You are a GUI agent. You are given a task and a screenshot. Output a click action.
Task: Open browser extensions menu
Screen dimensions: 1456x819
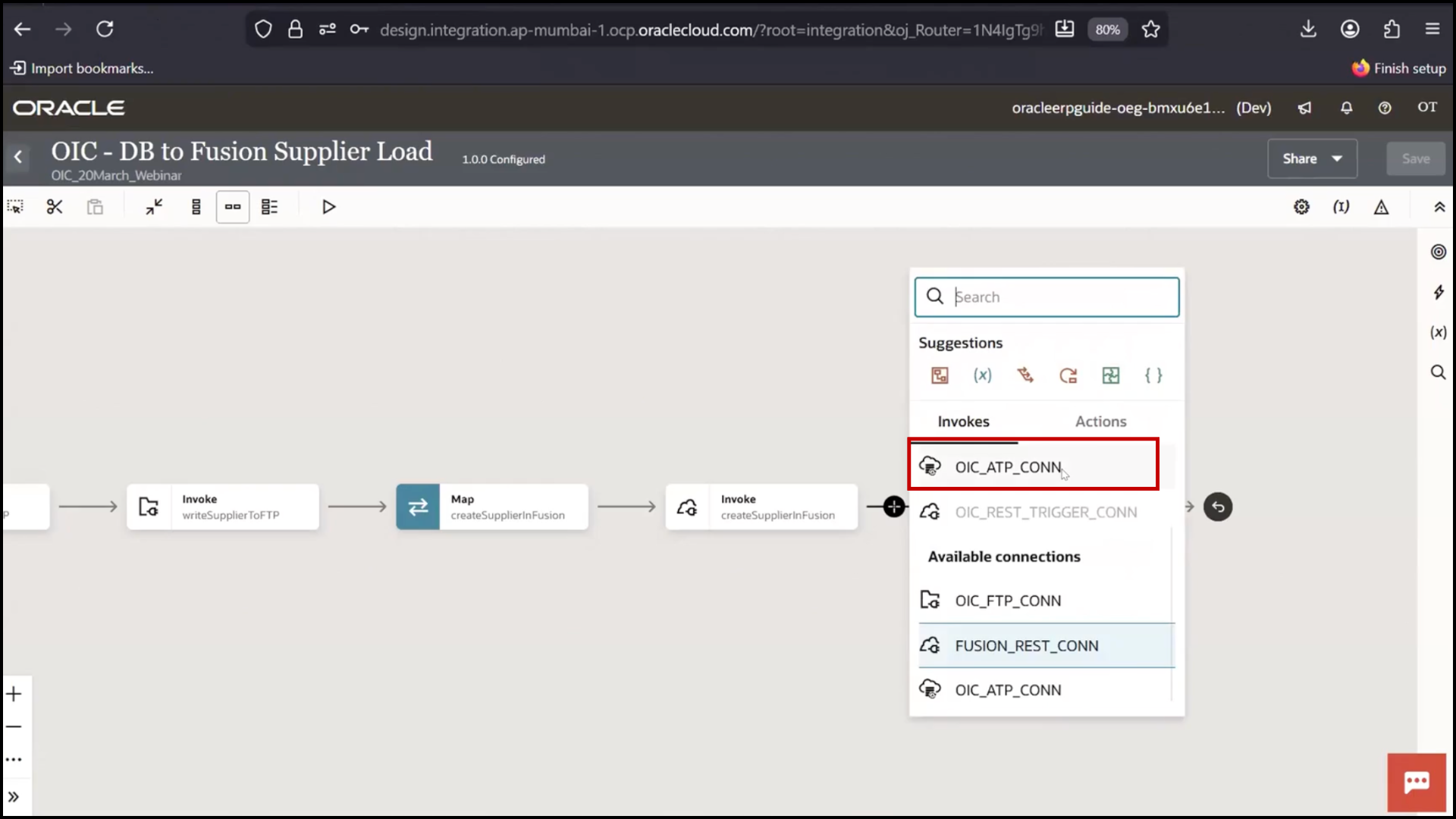1392,29
